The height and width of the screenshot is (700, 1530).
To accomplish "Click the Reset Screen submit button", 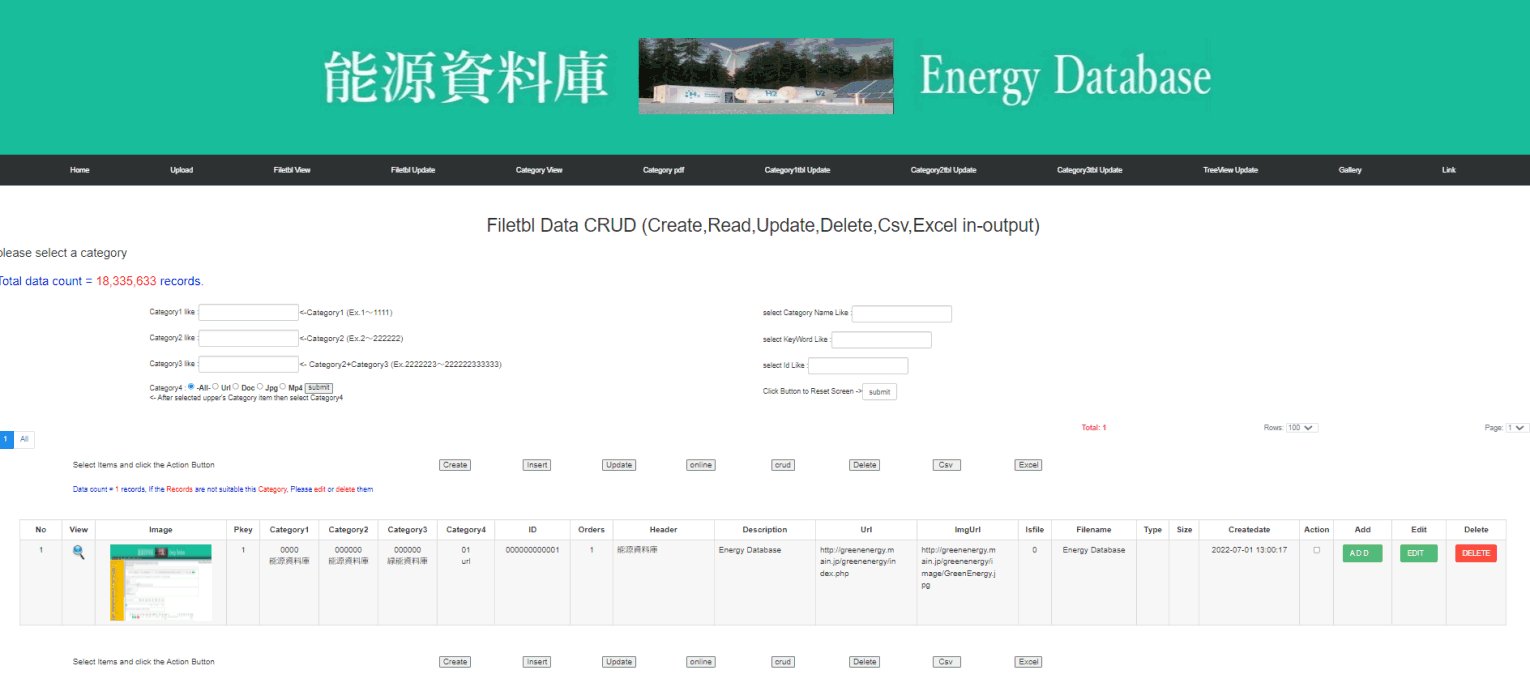I will (x=879, y=392).
